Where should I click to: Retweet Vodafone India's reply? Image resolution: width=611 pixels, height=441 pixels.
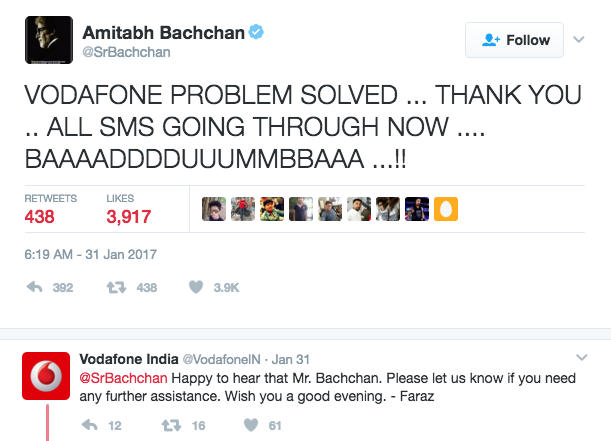[170, 426]
